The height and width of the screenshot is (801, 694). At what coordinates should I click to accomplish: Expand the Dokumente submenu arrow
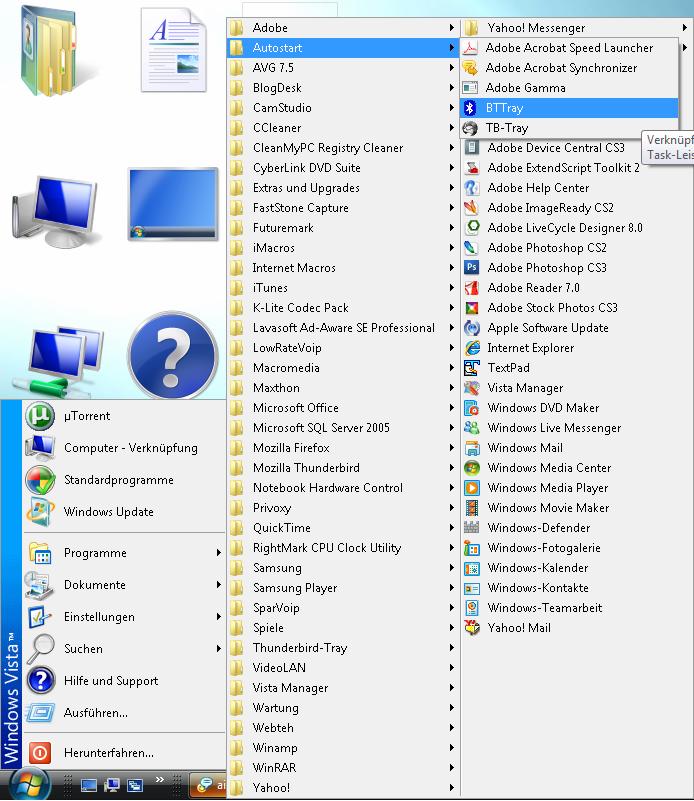pyautogui.click(x=219, y=584)
